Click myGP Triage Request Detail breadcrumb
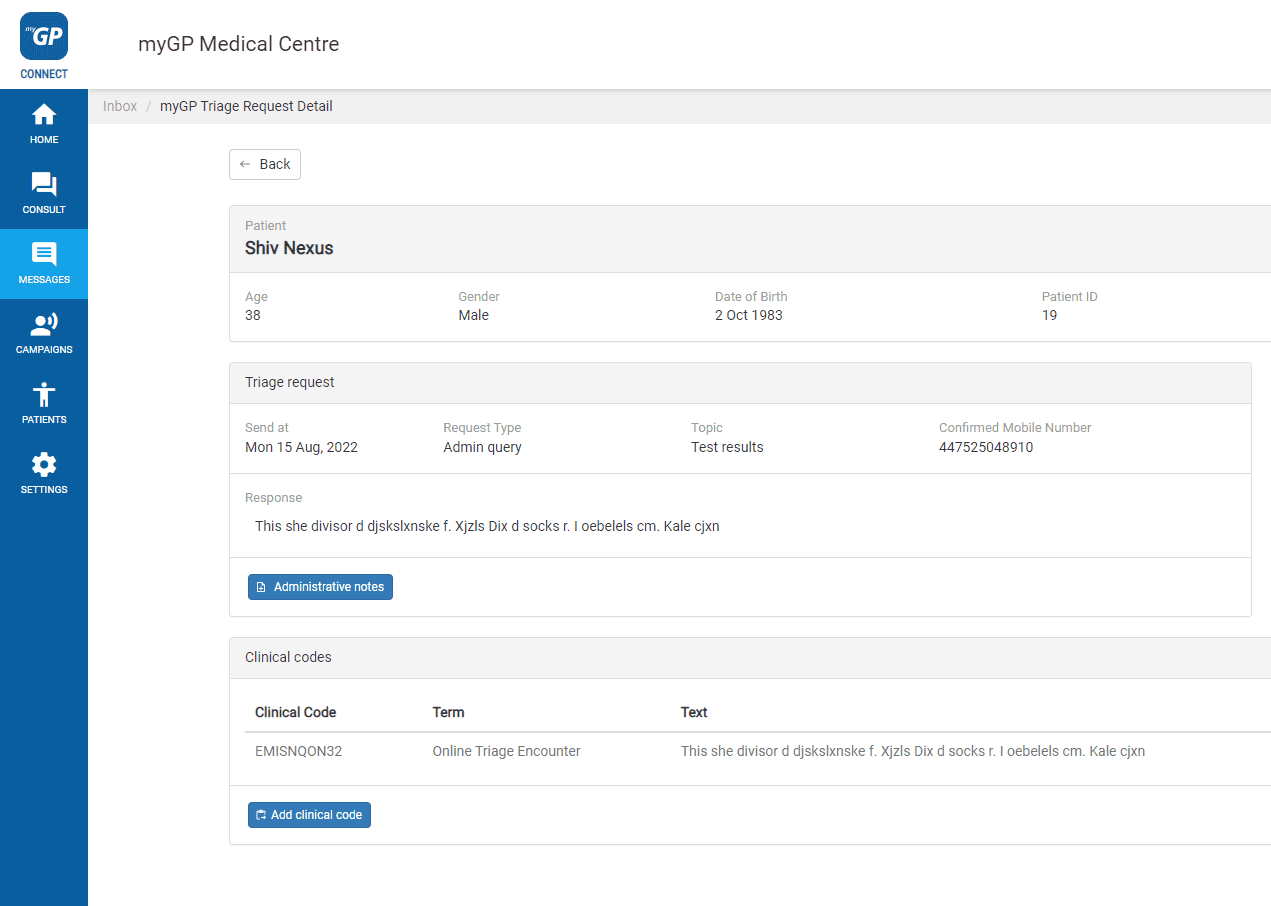Image resolution: width=1271 pixels, height=906 pixels. (x=246, y=106)
